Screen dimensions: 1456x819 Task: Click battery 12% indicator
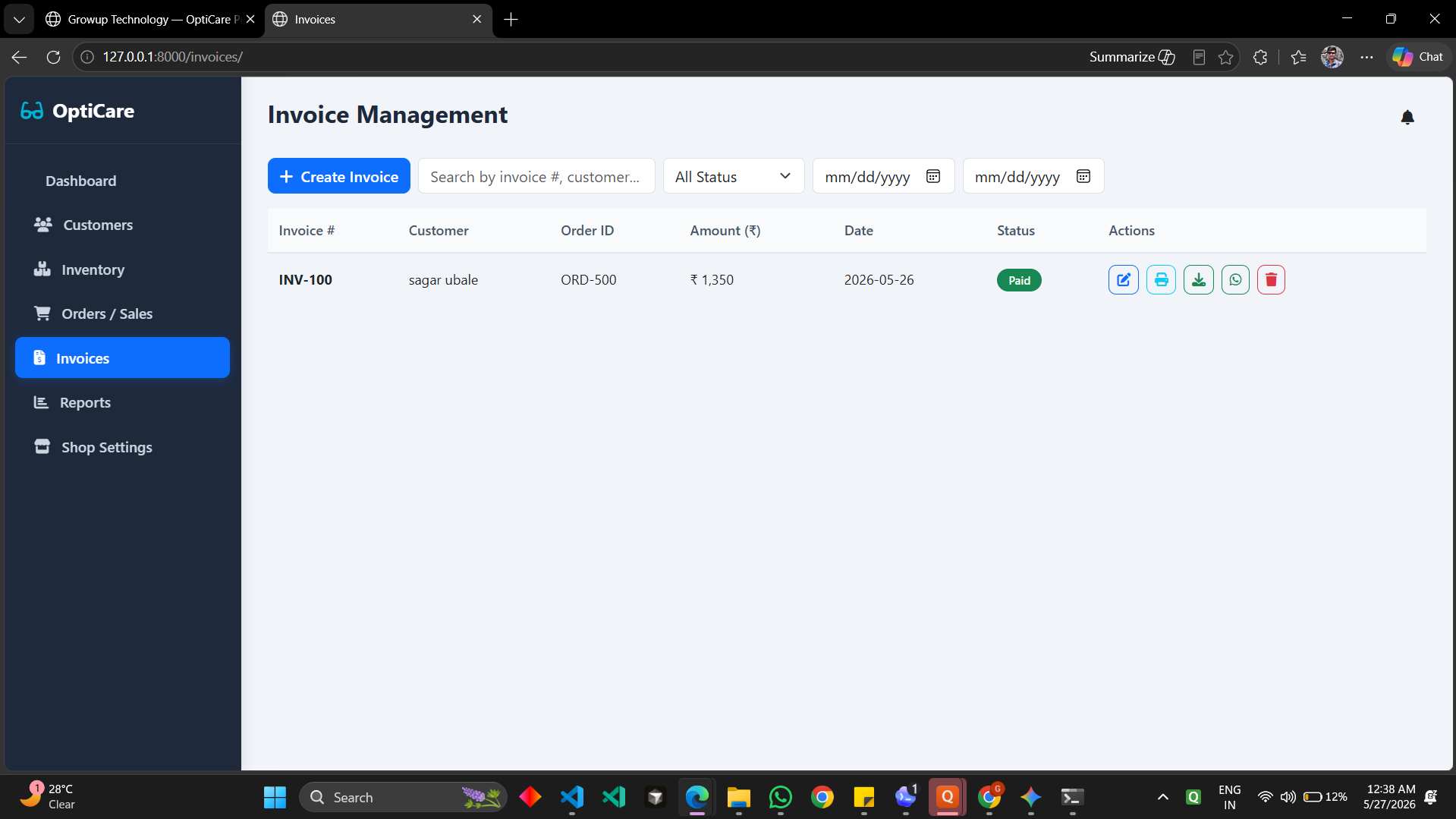(x=1325, y=797)
